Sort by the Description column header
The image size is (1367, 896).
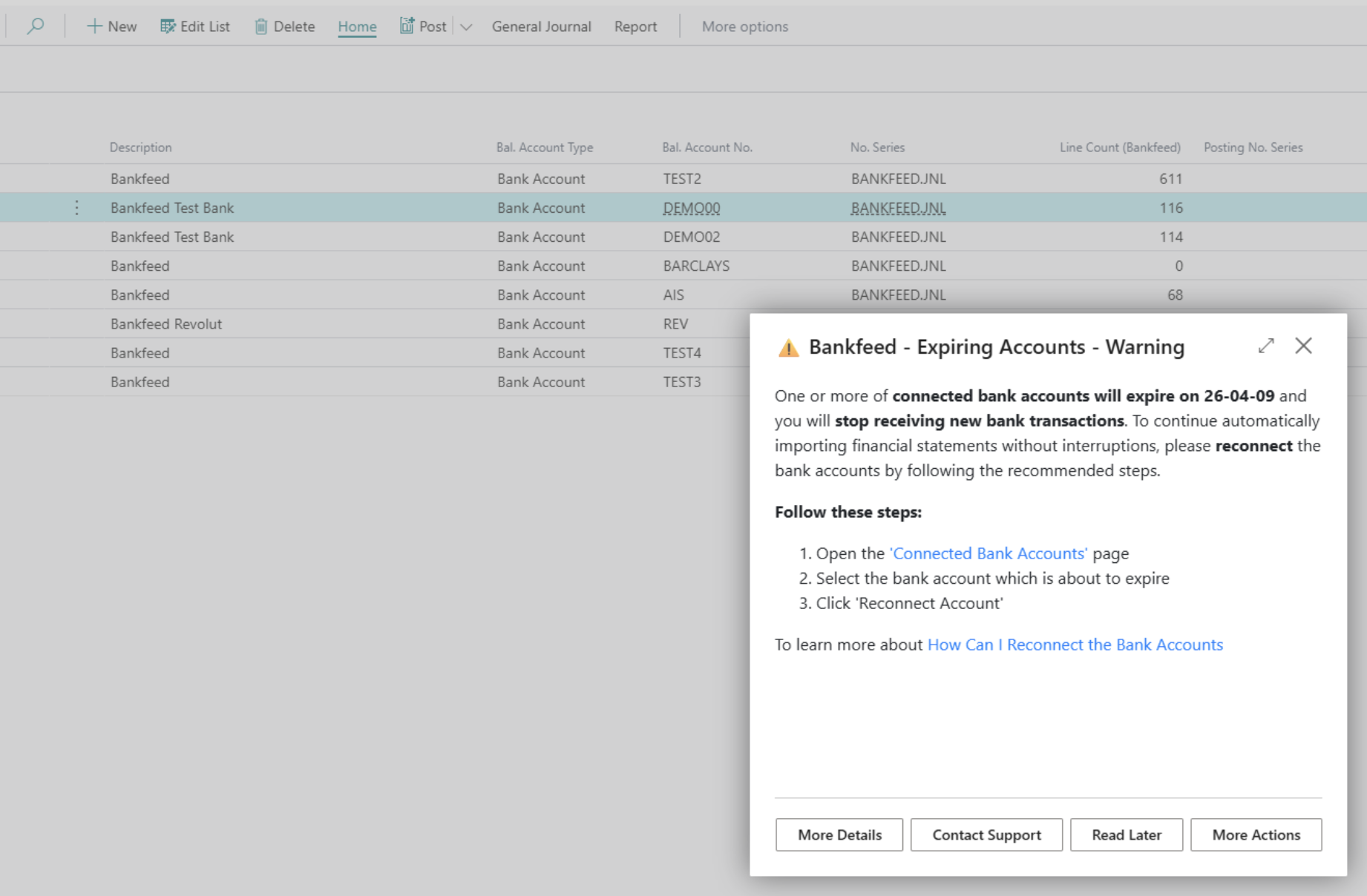click(141, 148)
